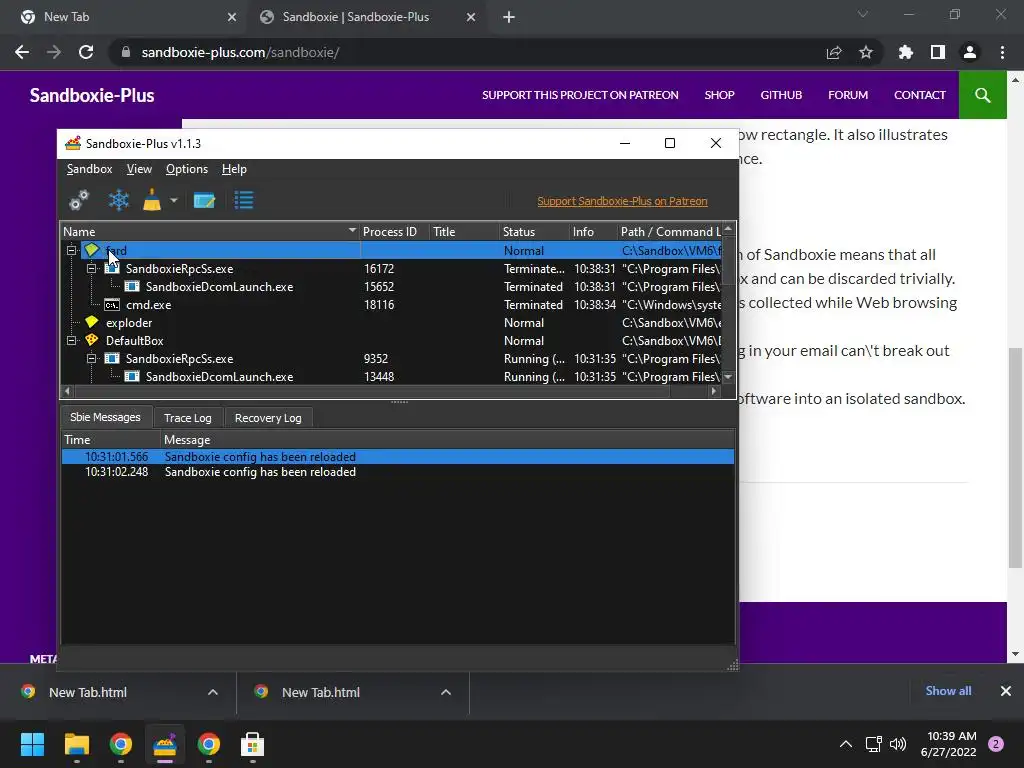Open the Sandbox menu

point(89,169)
